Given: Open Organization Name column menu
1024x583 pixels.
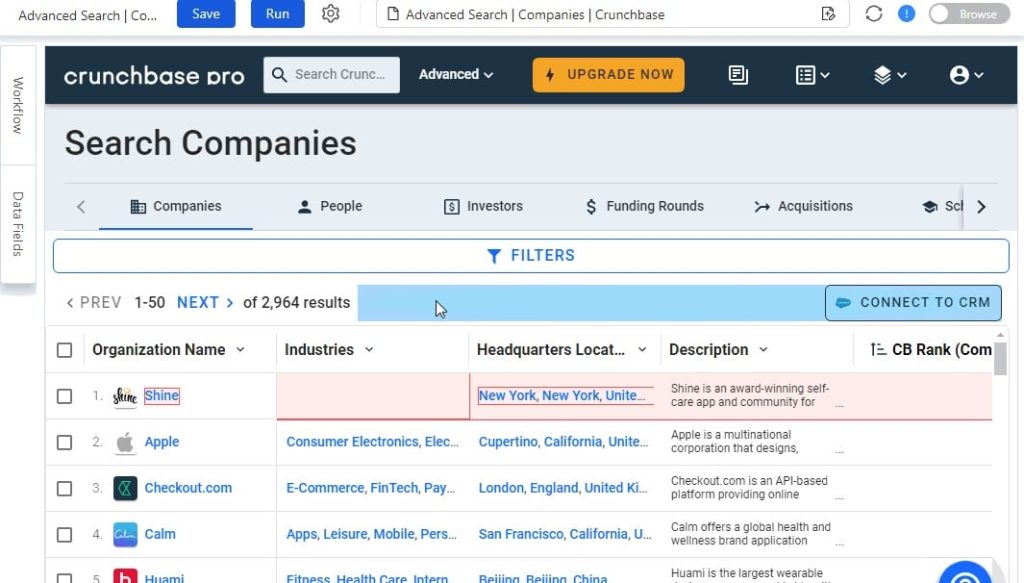Looking at the screenshot, I should tap(240, 350).
